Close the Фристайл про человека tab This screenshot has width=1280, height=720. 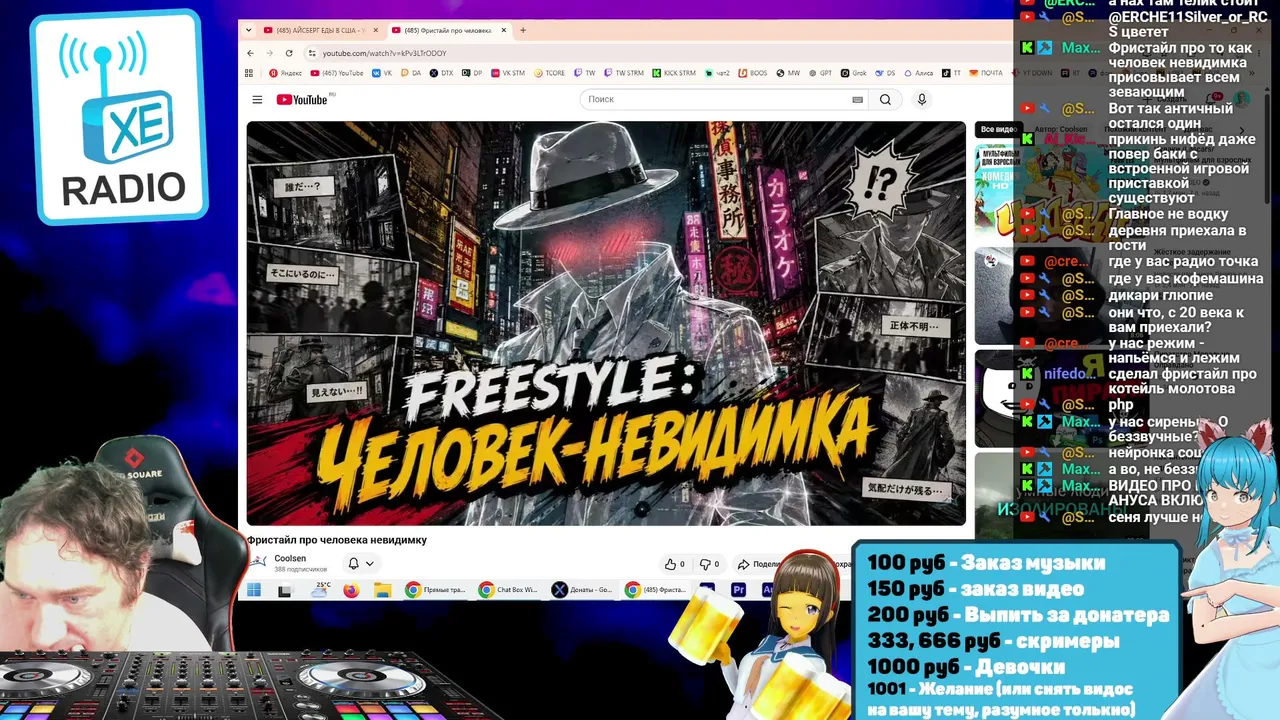point(504,30)
